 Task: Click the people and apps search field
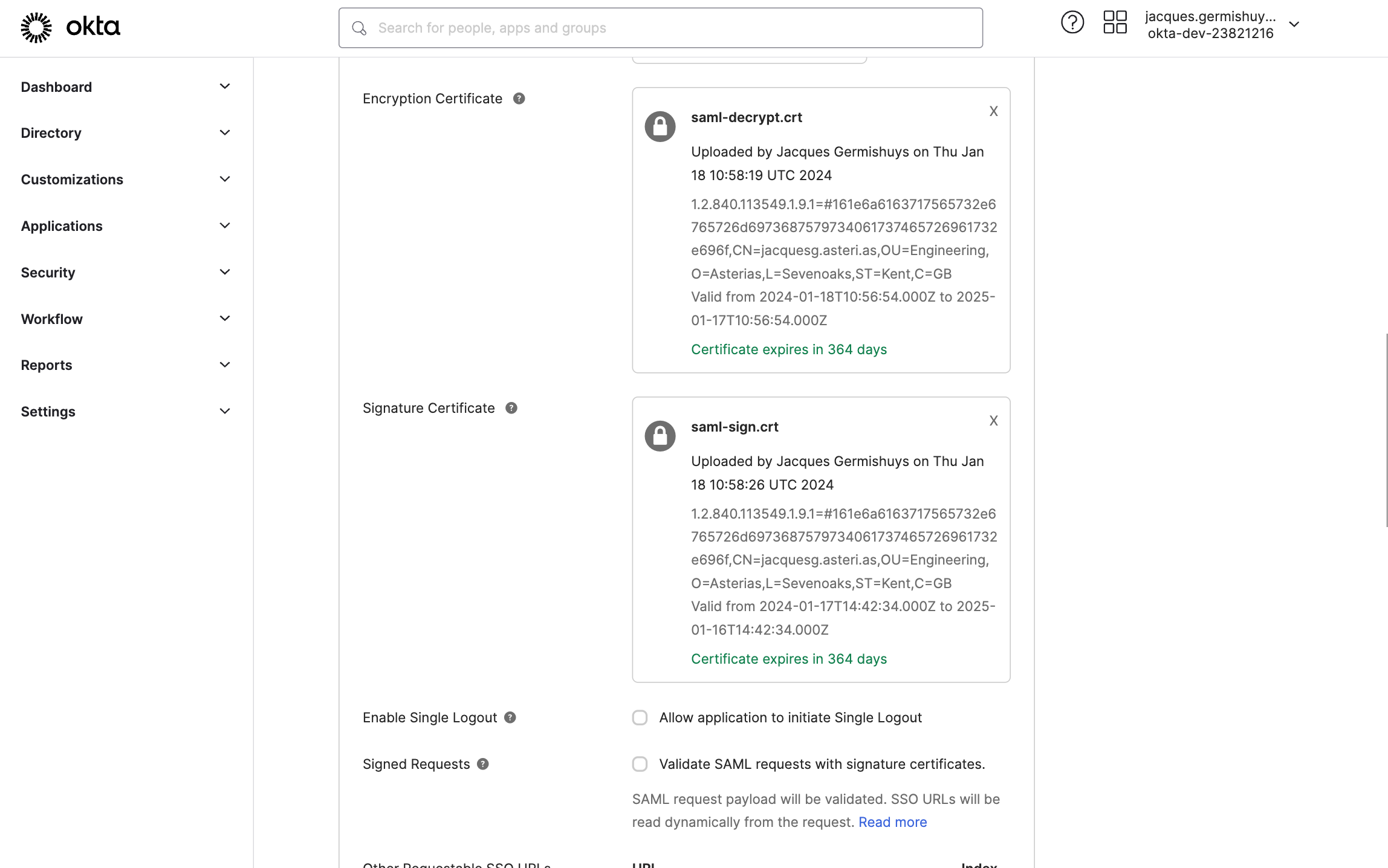[x=660, y=28]
